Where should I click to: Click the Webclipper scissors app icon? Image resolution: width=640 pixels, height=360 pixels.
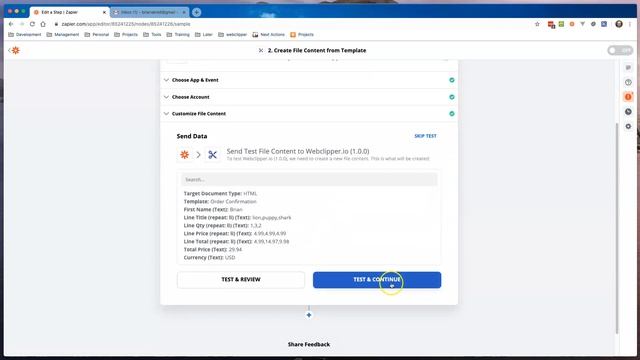point(212,155)
